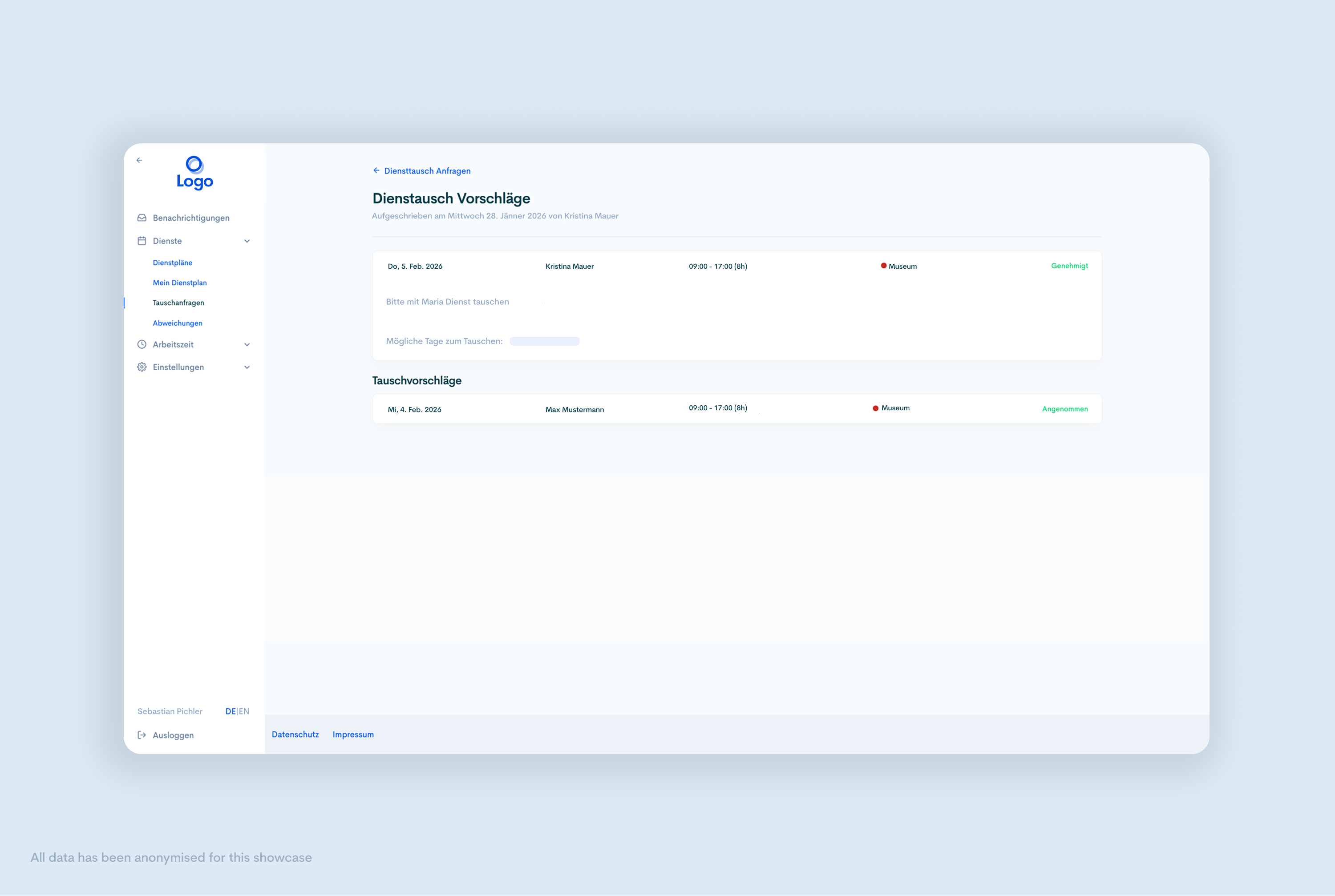Collapse the Dienste menu chevron
This screenshot has height=896, width=1335.
point(247,241)
